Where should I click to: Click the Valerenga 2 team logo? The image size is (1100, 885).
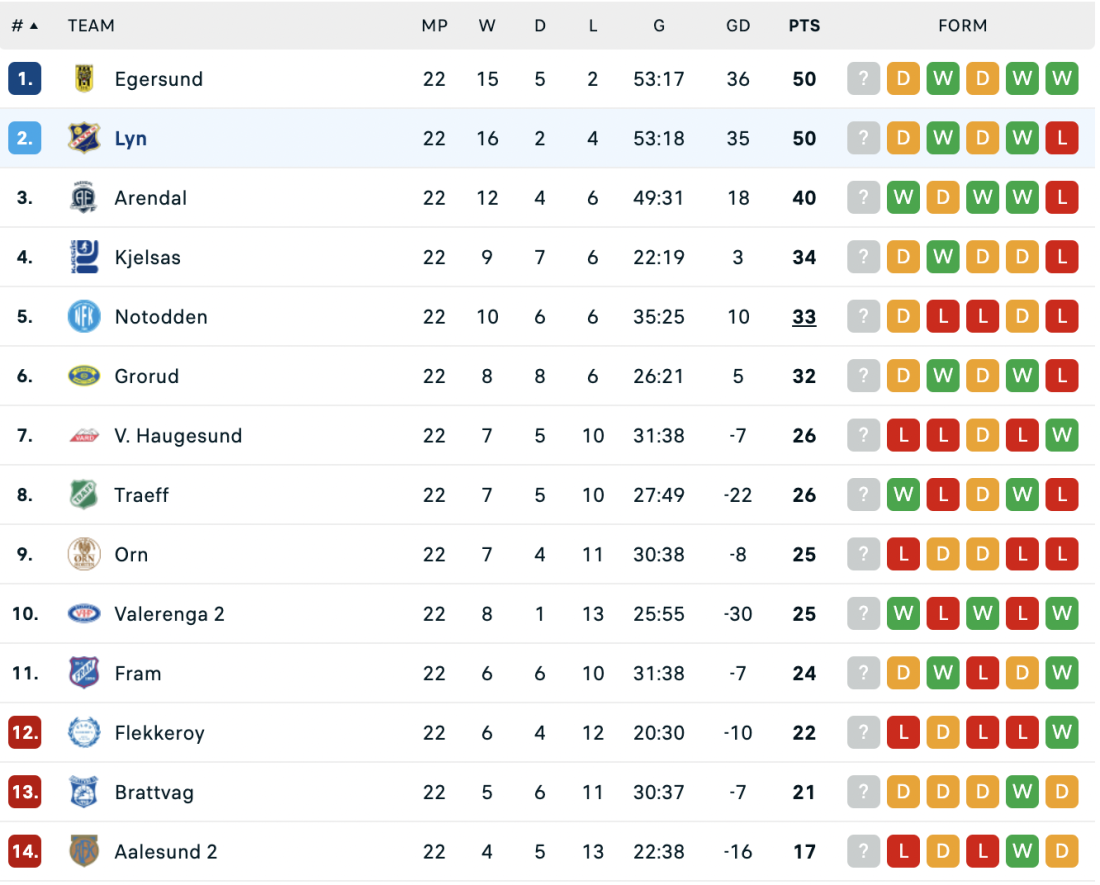tap(84, 614)
